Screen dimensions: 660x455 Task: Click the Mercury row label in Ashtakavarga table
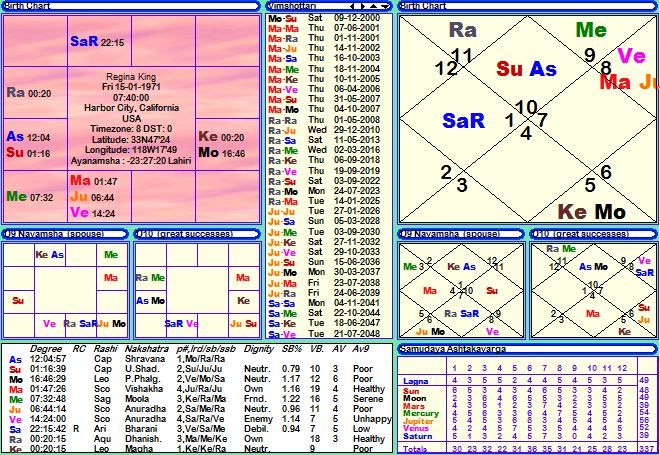pos(420,413)
